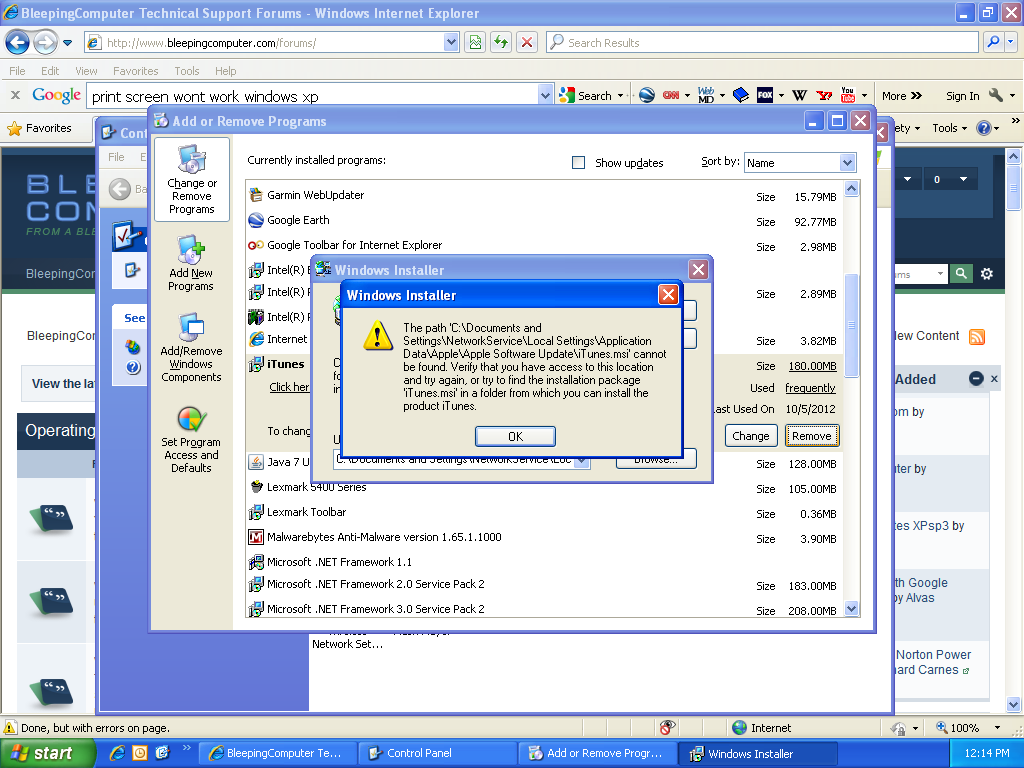Click the Change button for iTunes

pos(750,436)
